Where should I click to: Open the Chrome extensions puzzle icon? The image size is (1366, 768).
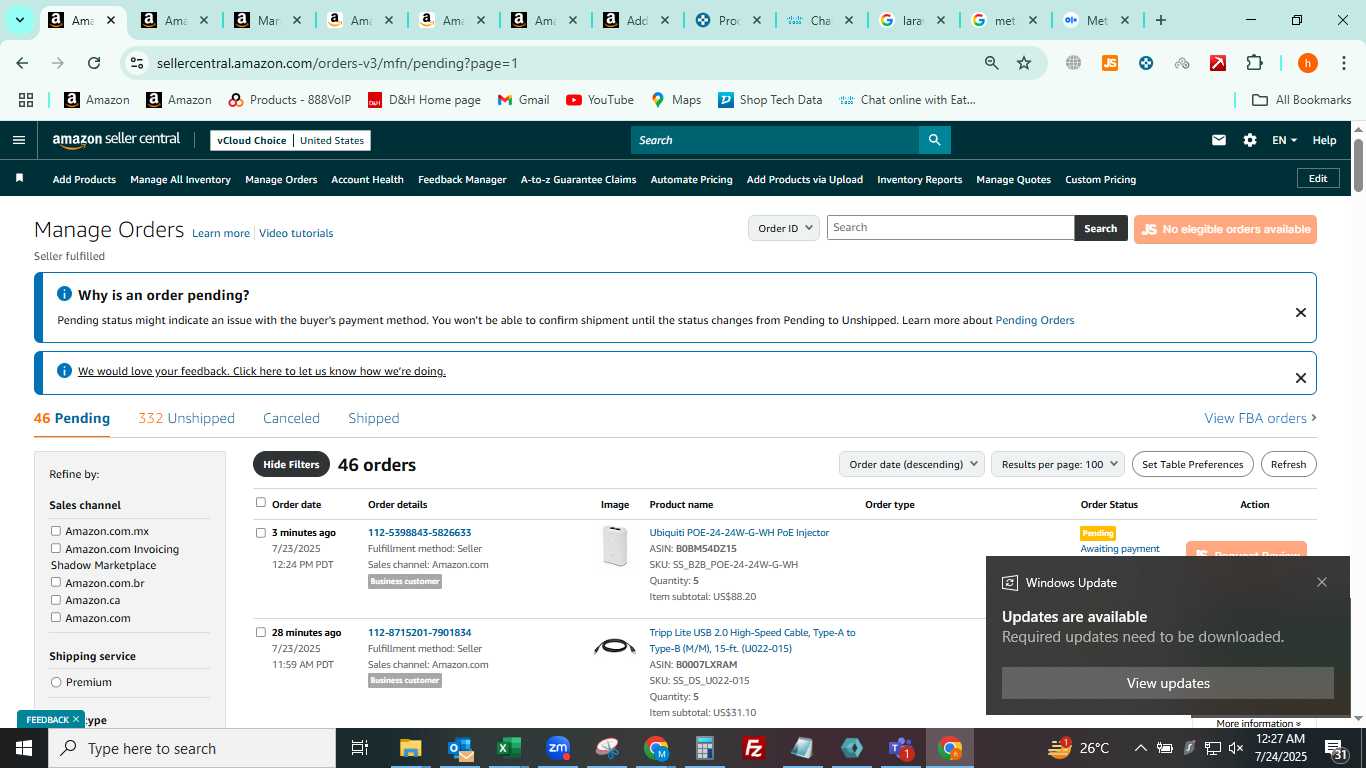coord(1254,63)
